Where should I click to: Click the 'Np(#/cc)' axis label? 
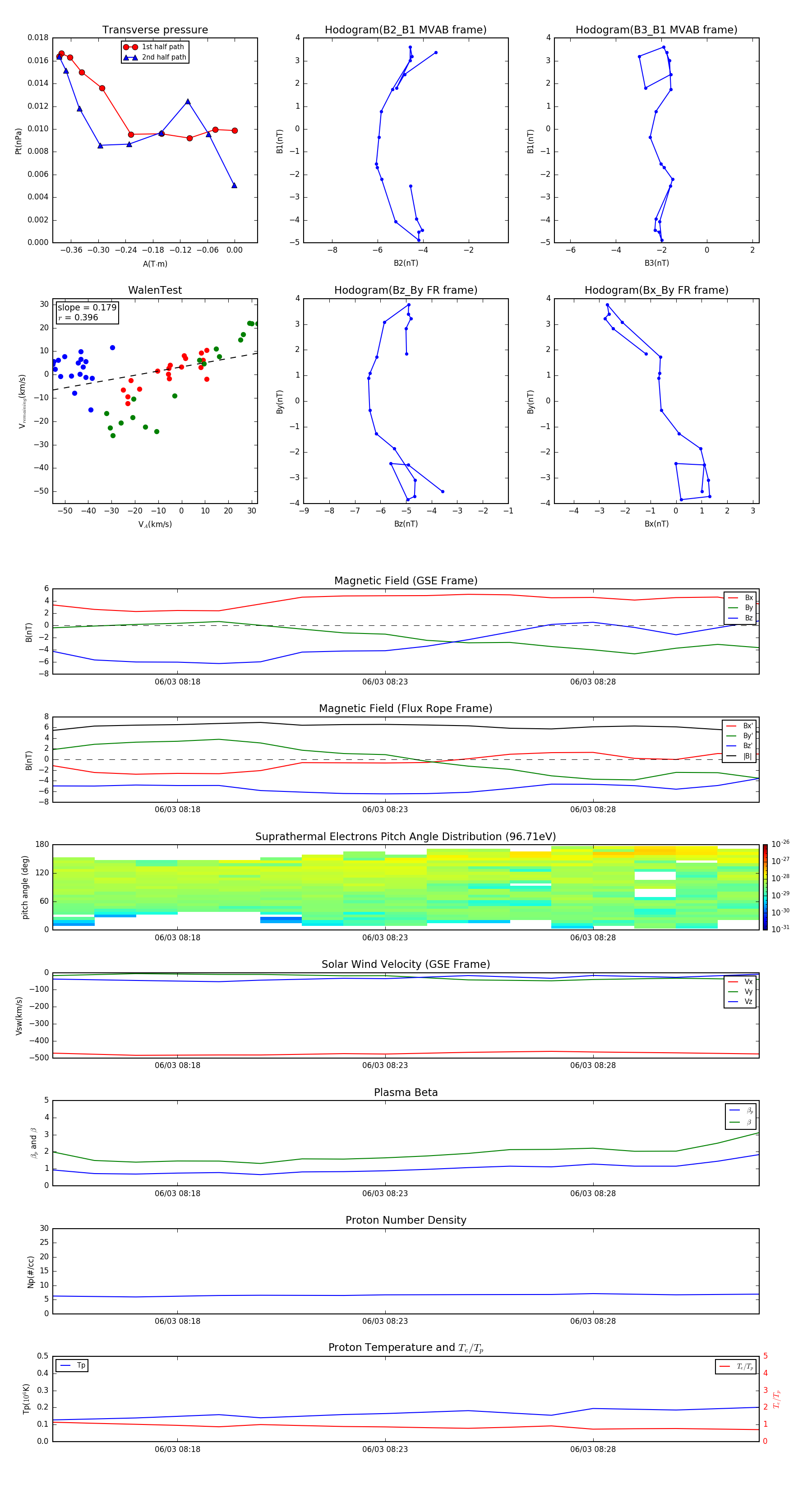click(x=31, y=1272)
